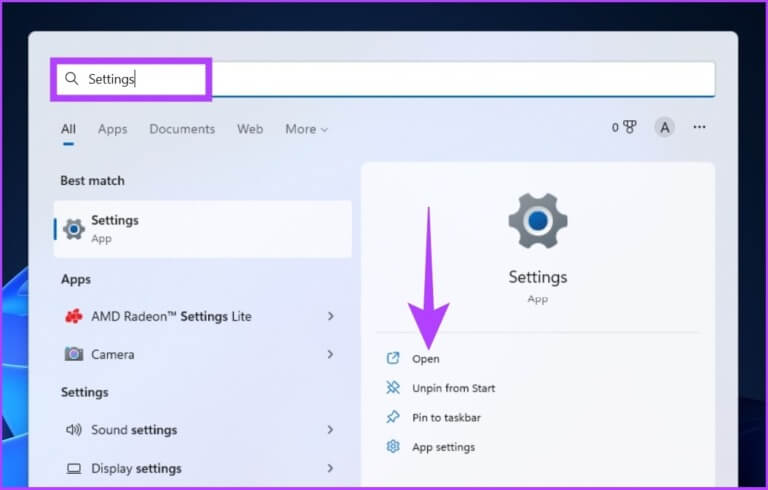Select the 'Sound settings' result text
Screen dimensions: 768x490
click(134, 430)
